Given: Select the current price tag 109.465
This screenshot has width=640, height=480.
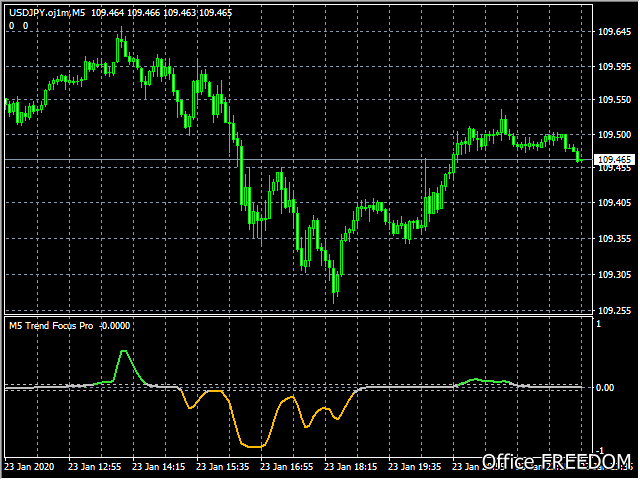Looking at the screenshot, I should 614,160.
